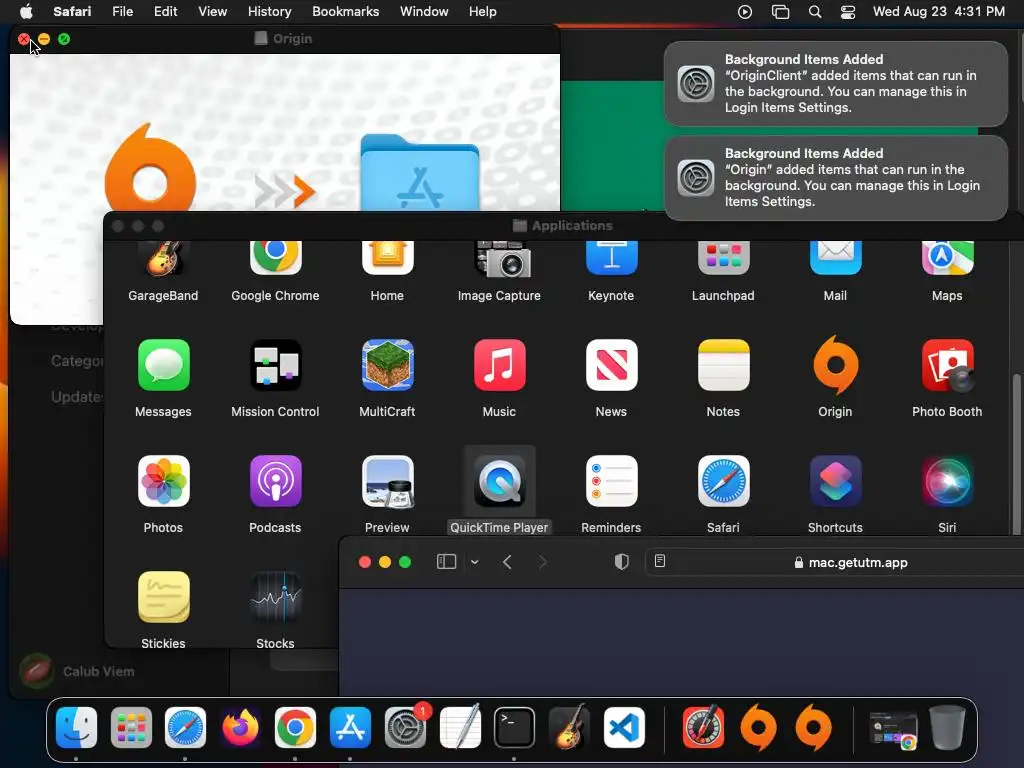The width and height of the screenshot is (1024, 768).
Task: Open Mail in Applications window
Action: click(835, 258)
